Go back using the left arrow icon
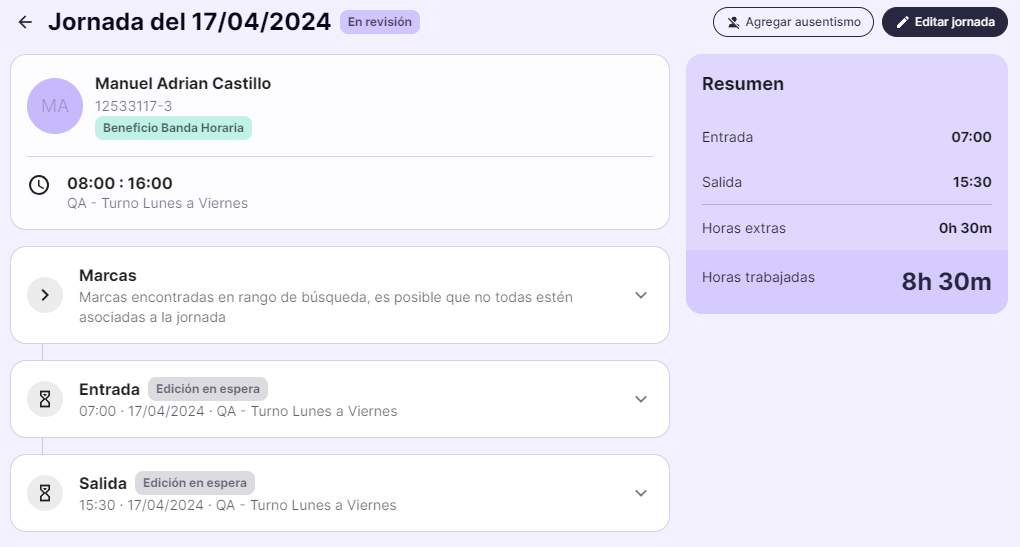 coord(25,22)
